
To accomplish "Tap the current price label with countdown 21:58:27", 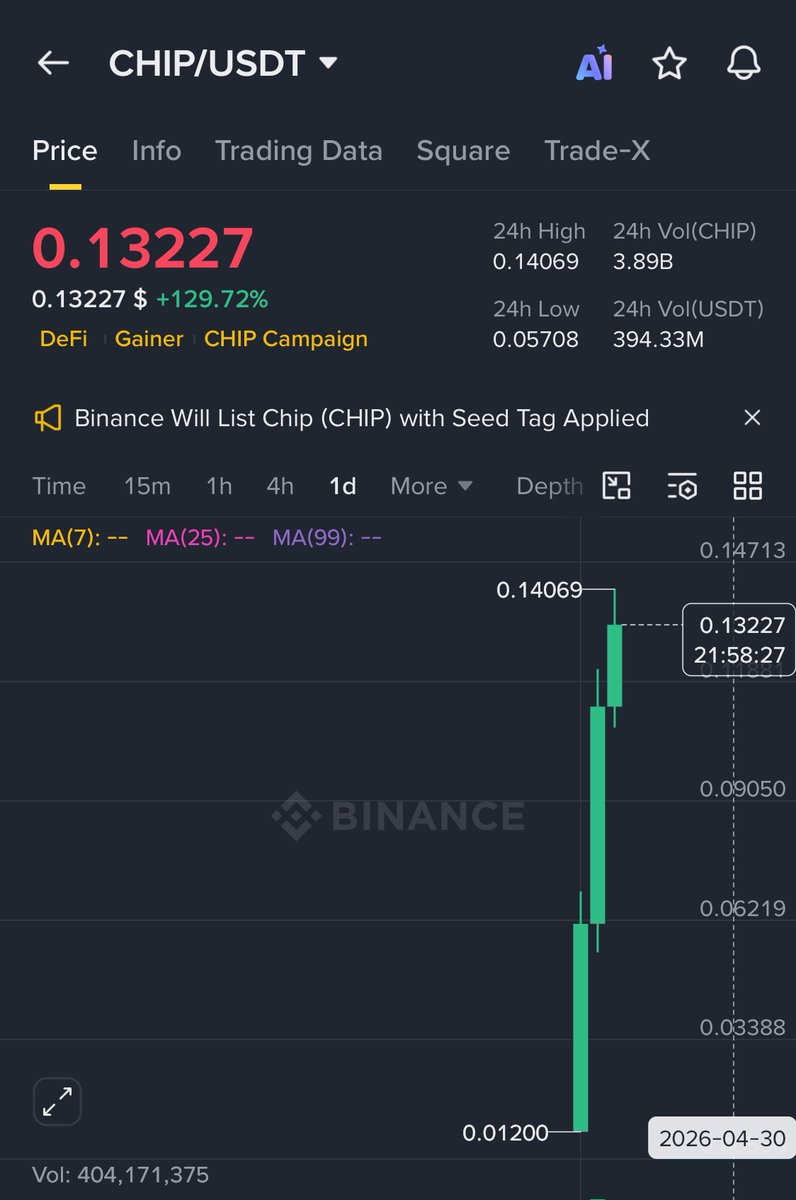I will click(739, 640).
